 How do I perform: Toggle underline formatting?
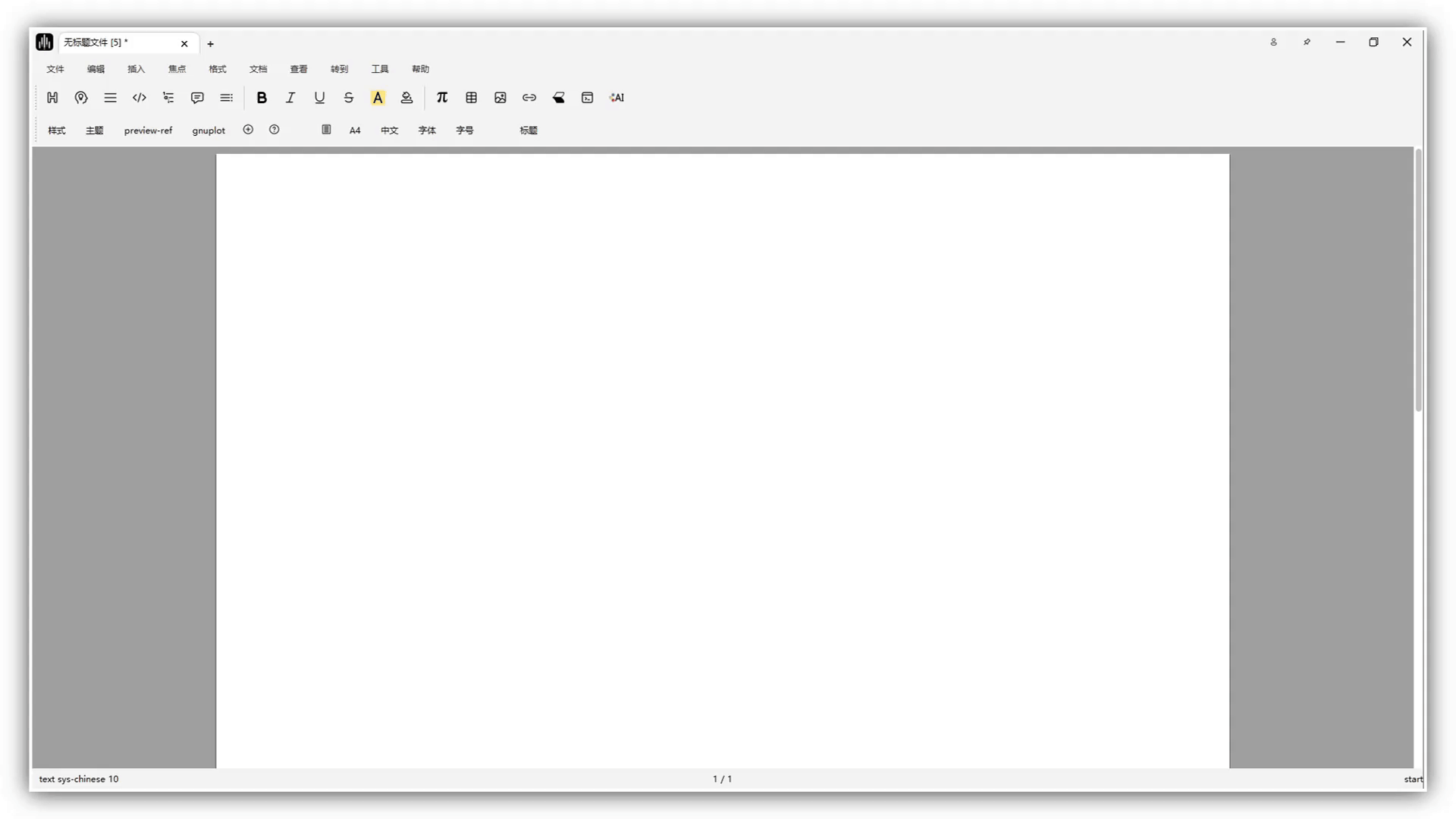(x=319, y=98)
